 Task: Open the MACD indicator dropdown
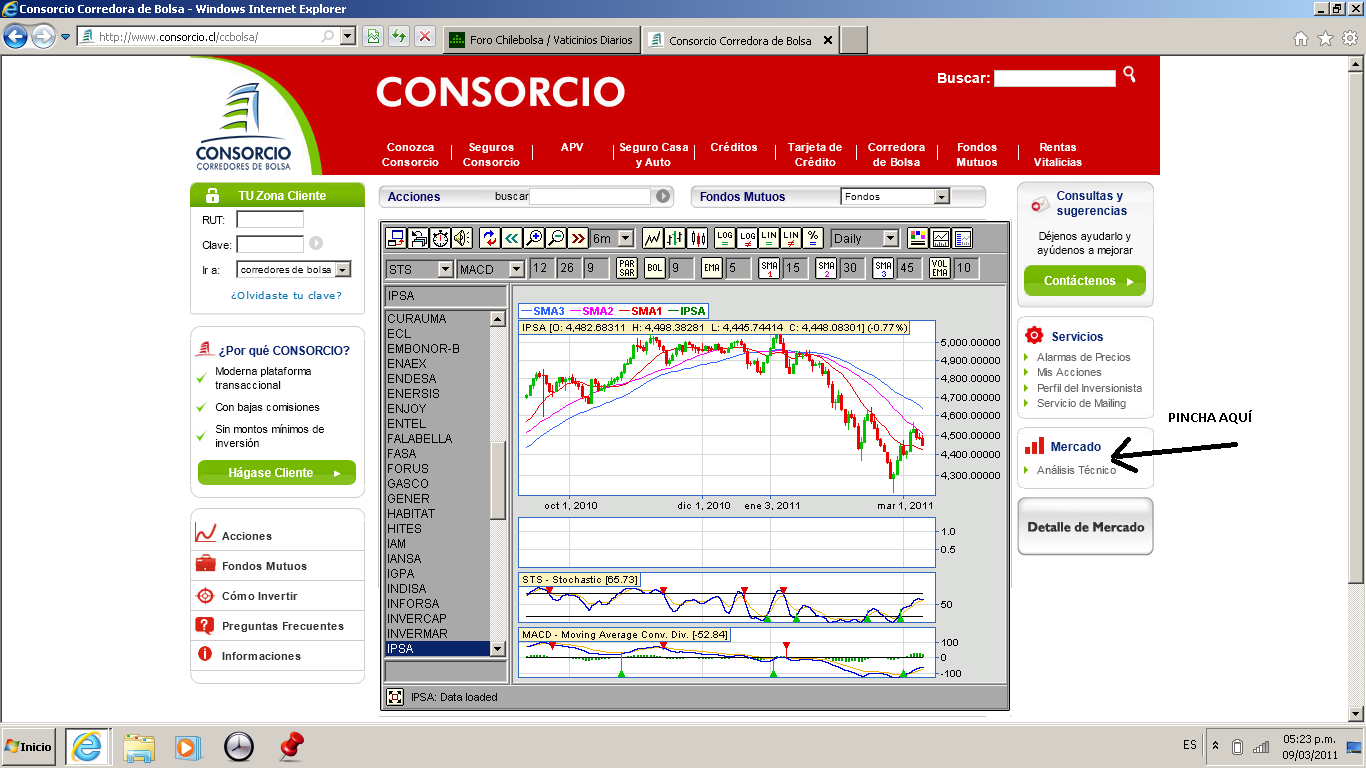pyautogui.click(x=491, y=269)
